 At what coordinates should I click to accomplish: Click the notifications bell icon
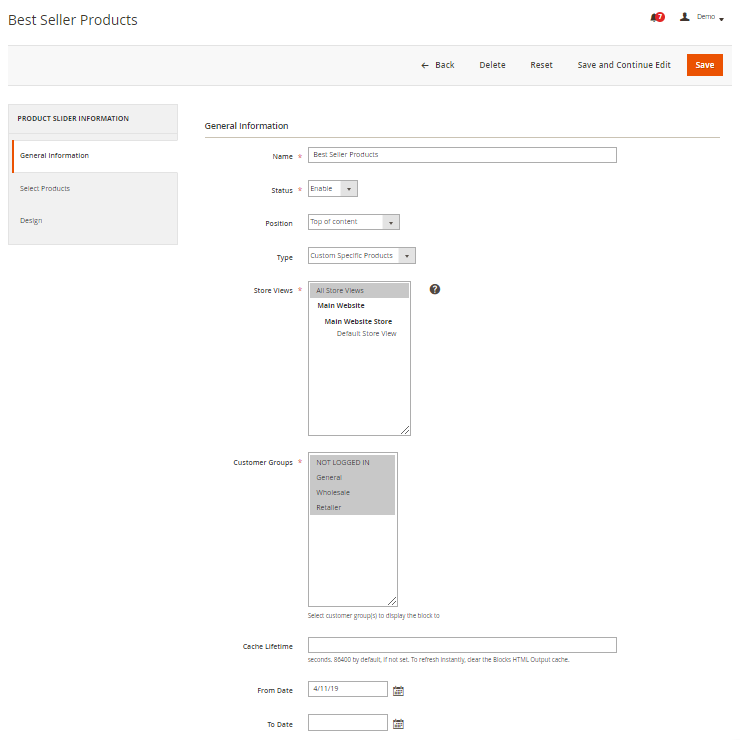(657, 17)
